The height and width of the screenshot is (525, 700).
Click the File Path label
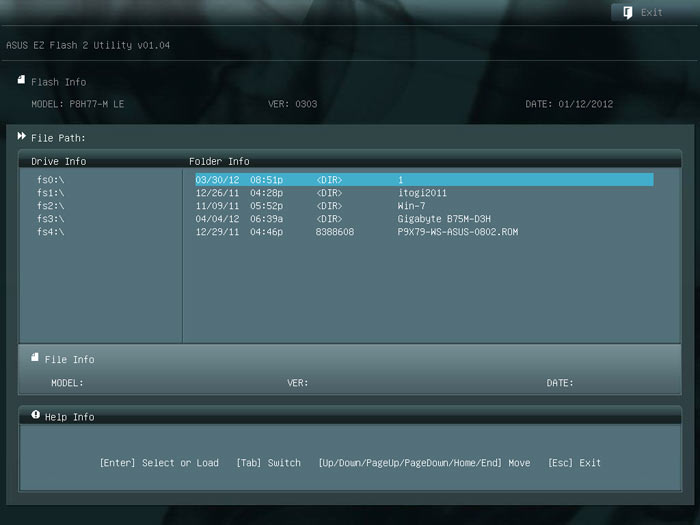[x=58, y=138]
